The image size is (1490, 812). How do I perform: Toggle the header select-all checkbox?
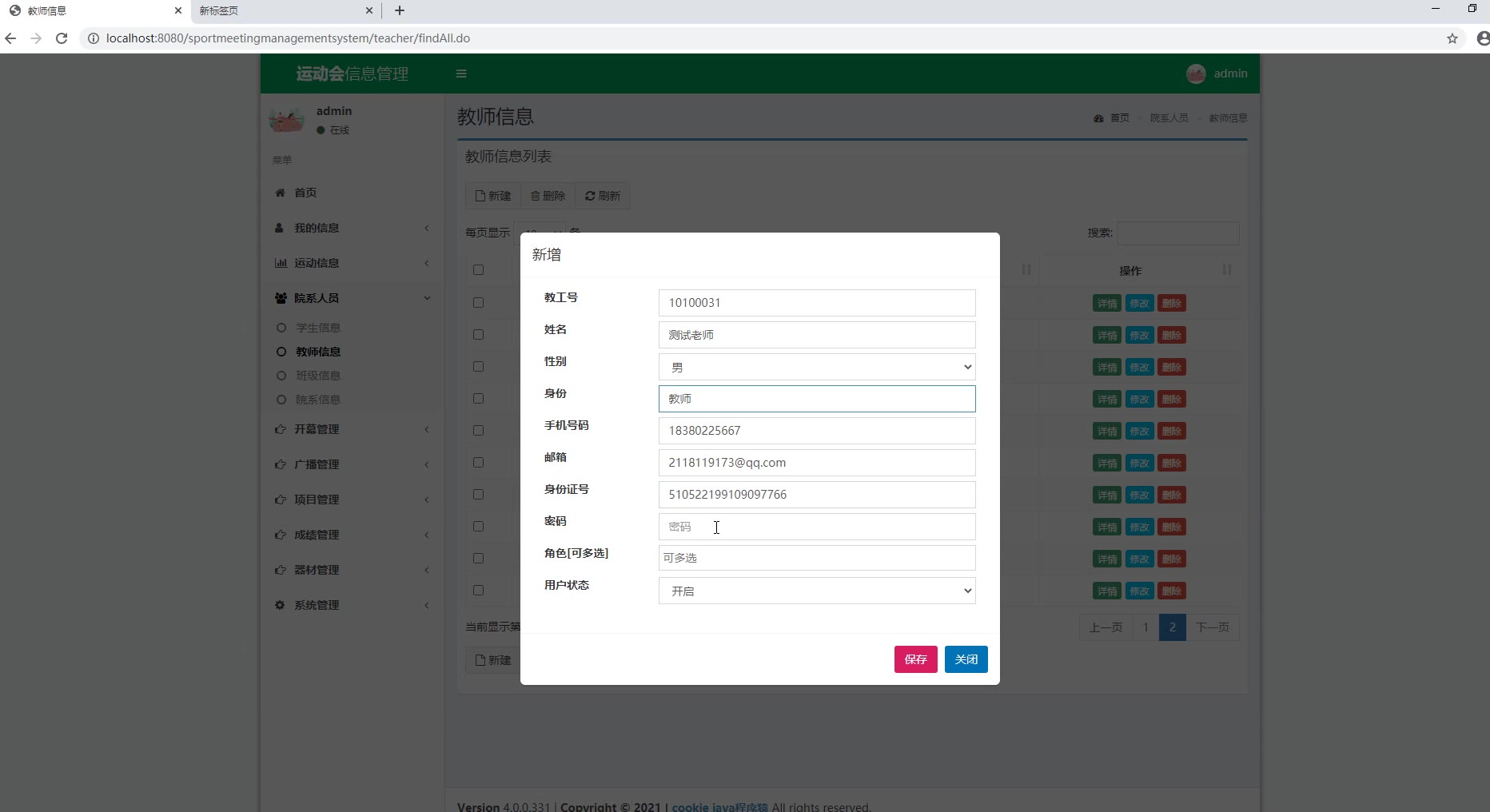478,270
